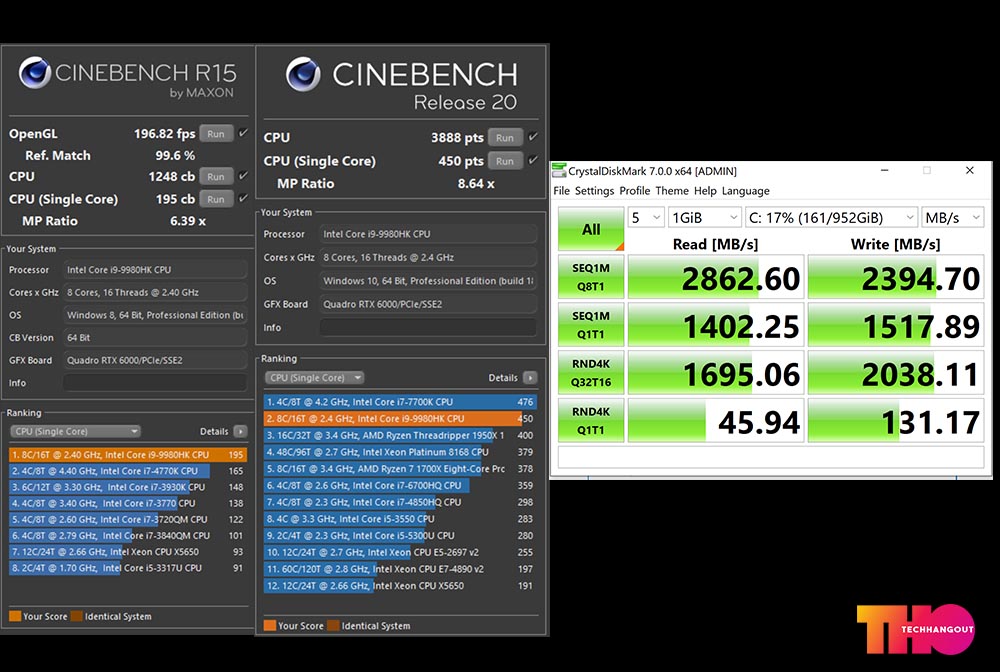Screen dimensions: 1000x672
Task: Run CPU (Single Core) test in Cinebench R20
Action: pos(505,161)
